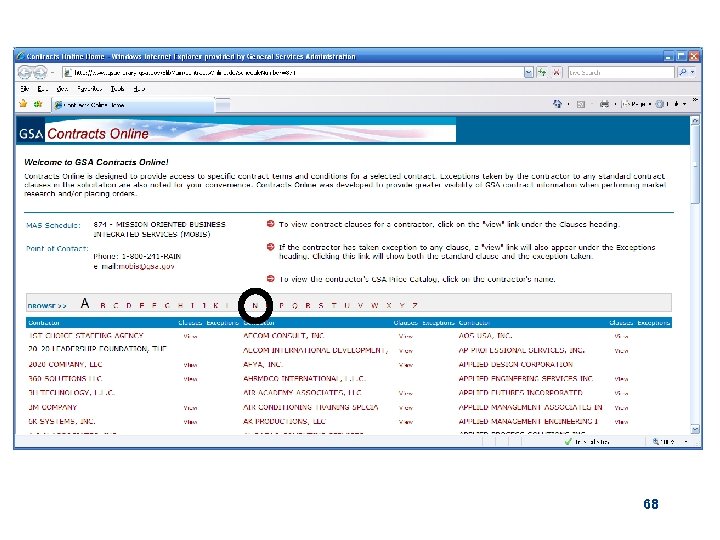Click inside the Live Search box
Screen dimensions: 720x540
point(621,73)
